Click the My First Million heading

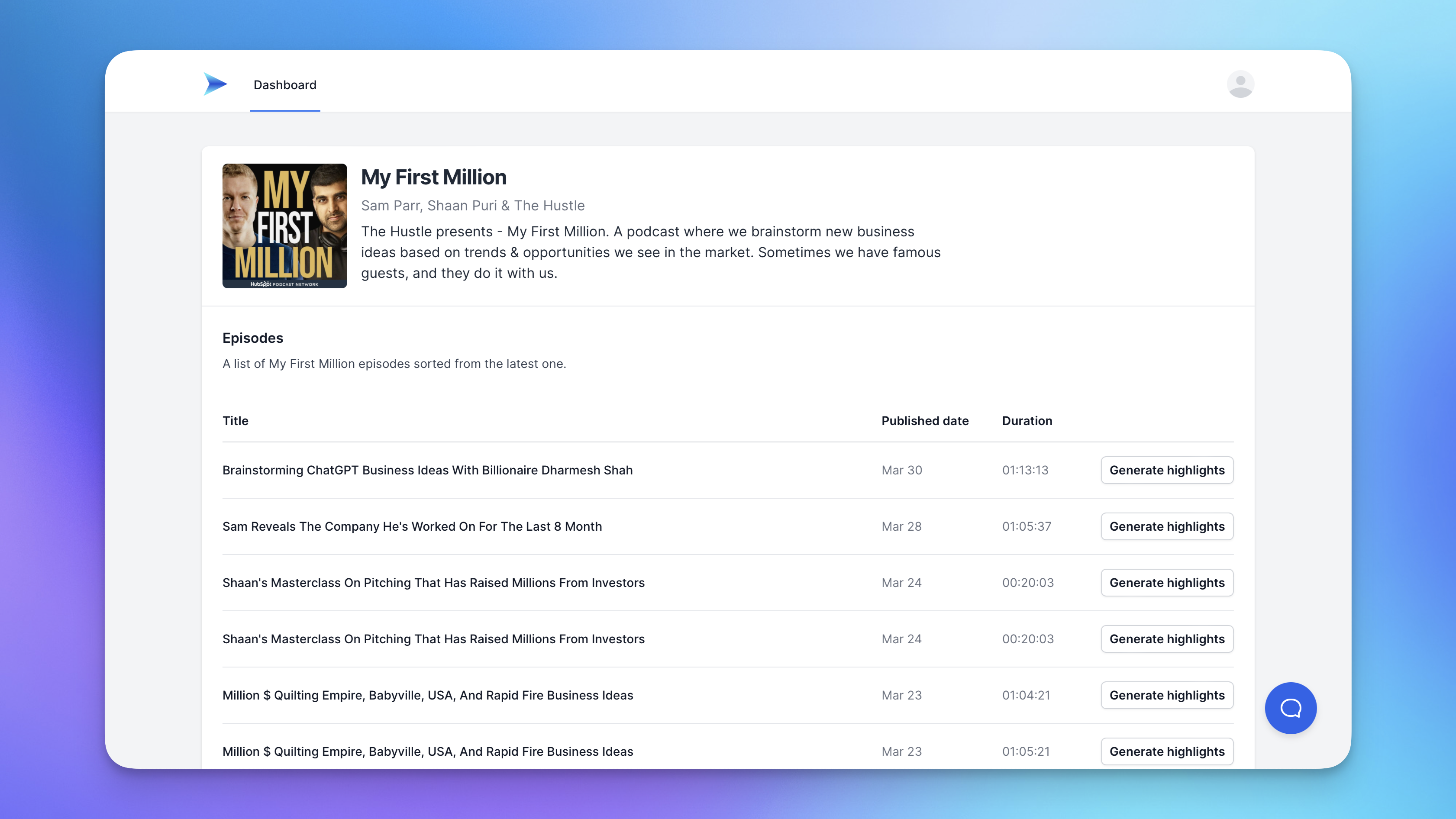tap(433, 177)
